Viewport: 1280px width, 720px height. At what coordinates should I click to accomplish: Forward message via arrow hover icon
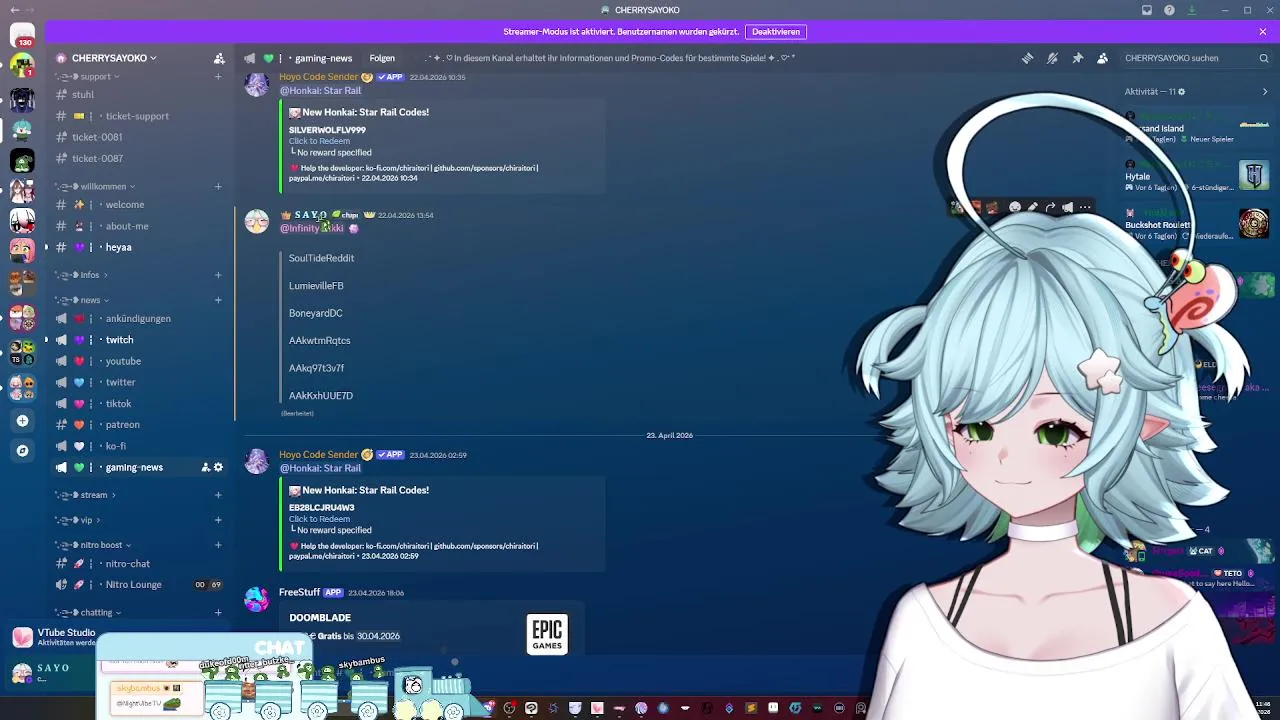1050,208
